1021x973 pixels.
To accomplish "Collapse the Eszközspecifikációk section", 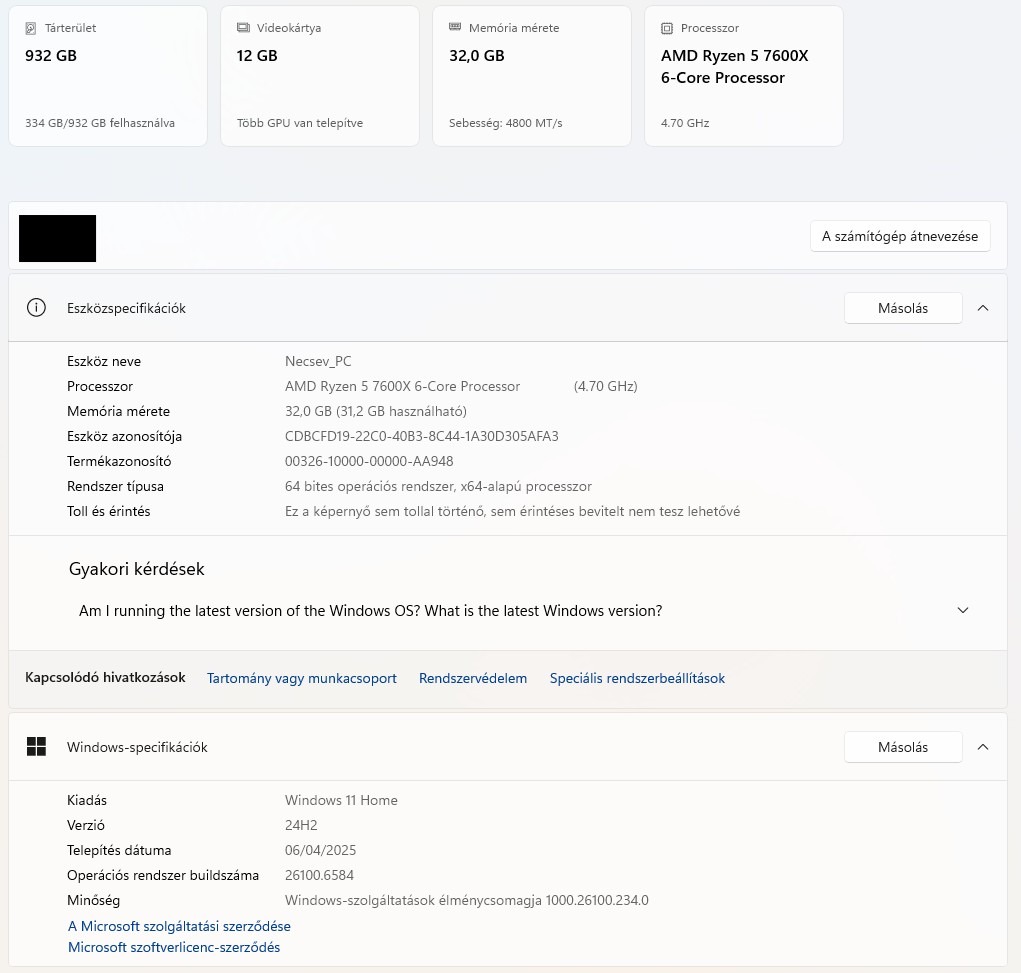I will [983, 308].
